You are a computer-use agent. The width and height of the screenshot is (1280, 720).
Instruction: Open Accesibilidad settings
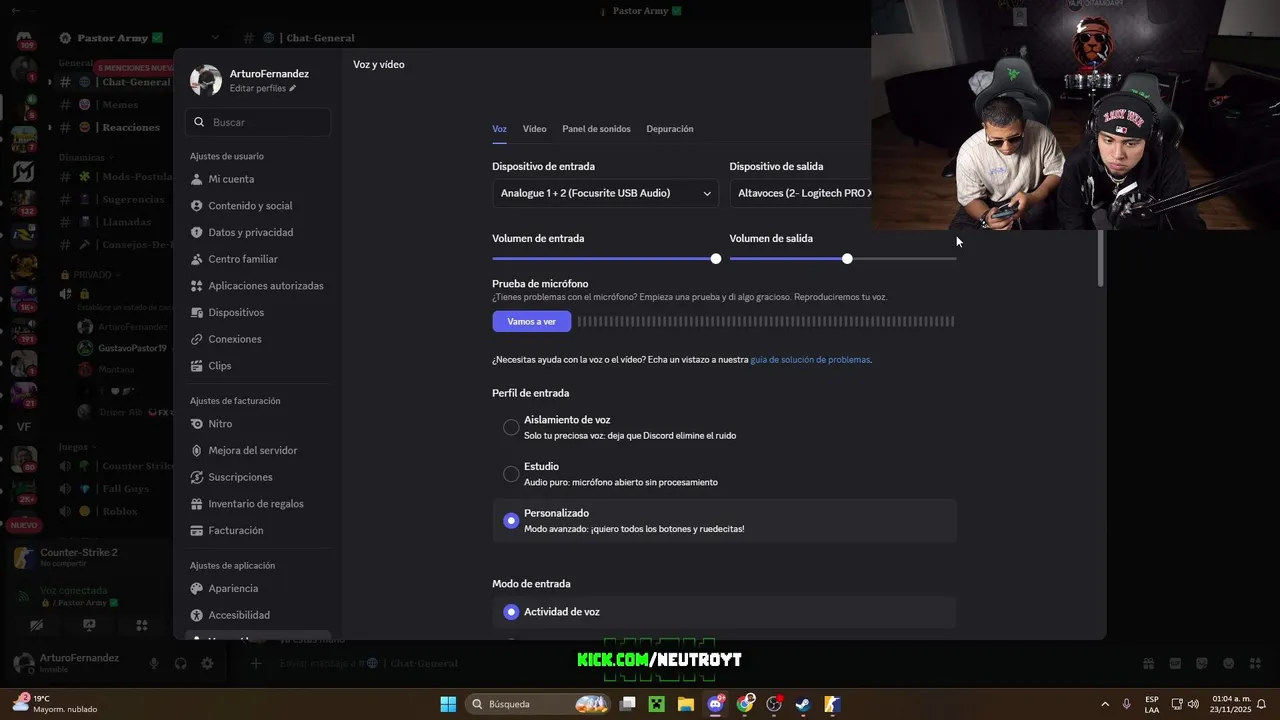[x=257, y=615]
